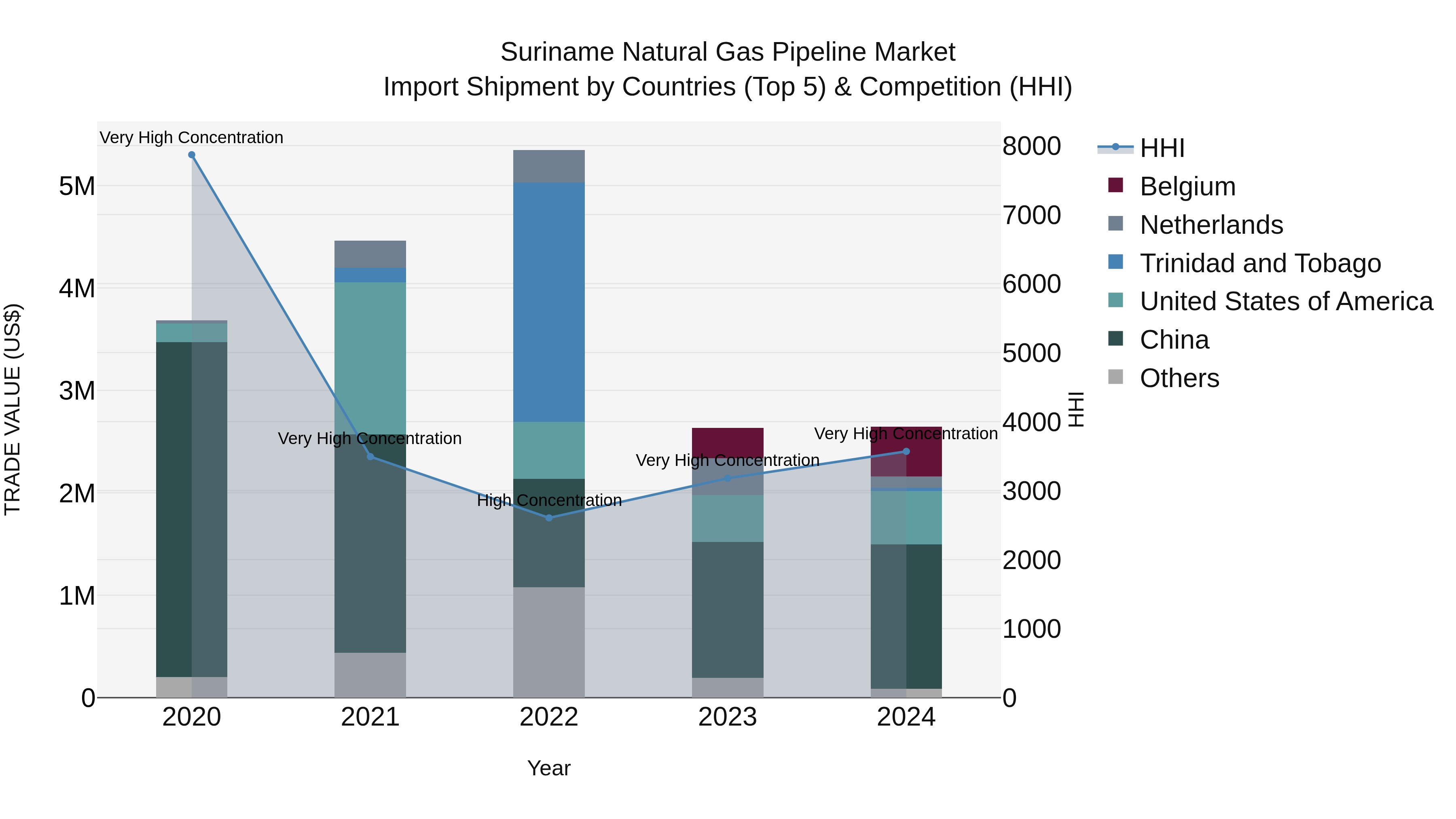Viewport: 1456px width, 819px height.
Task: Toggle the Others legend label
Action: click(1180, 378)
